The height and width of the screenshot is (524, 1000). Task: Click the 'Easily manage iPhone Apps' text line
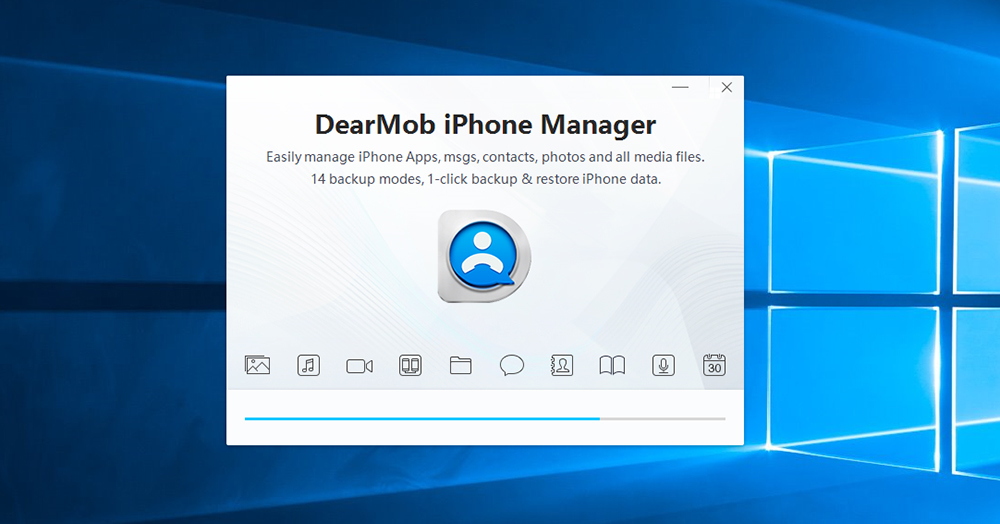tap(485, 157)
